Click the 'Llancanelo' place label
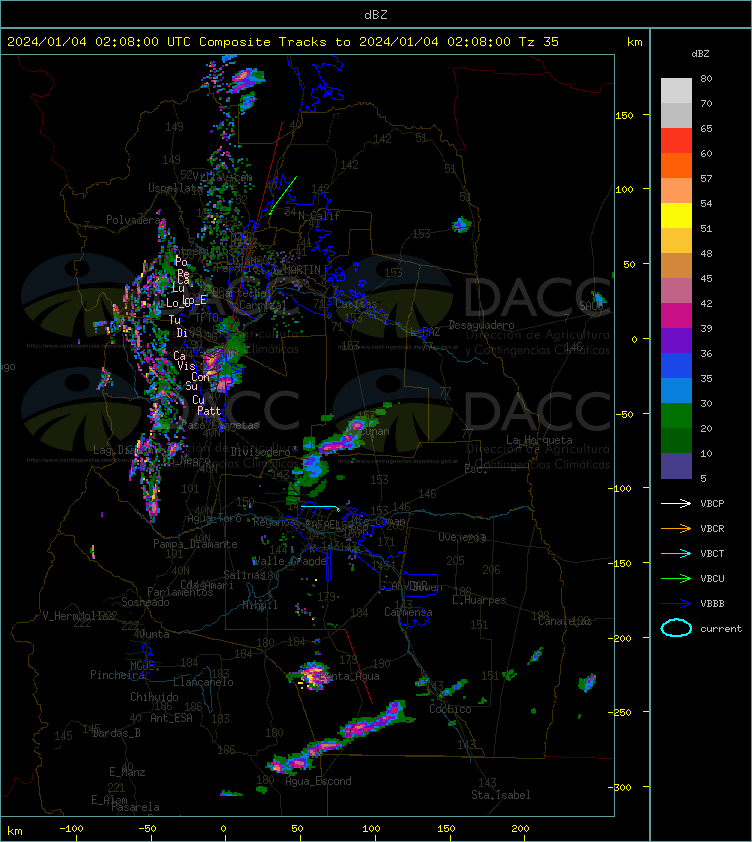Screen dimensions: 752x842 (x=203, y=682)
